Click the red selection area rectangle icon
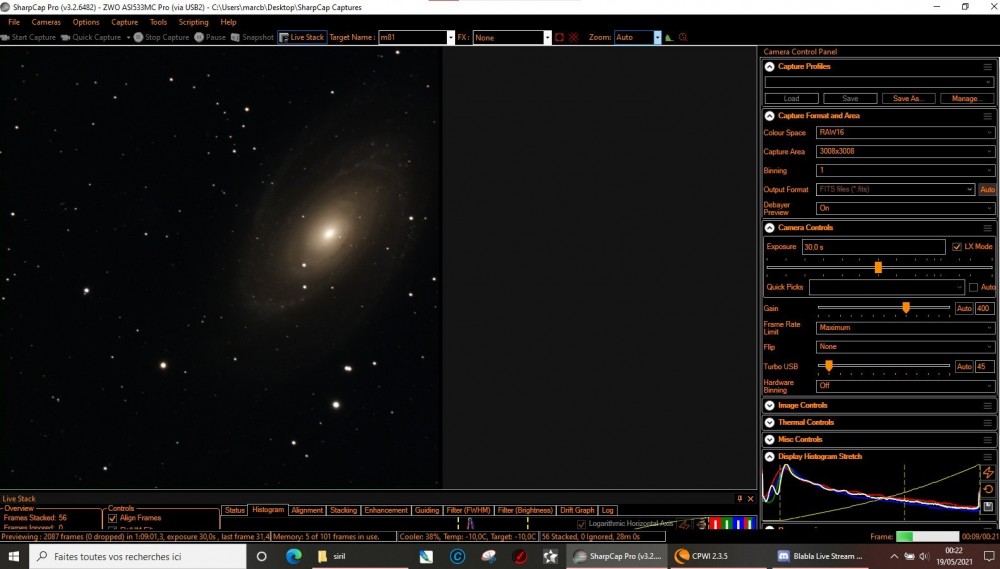 (x=559, y=38)
